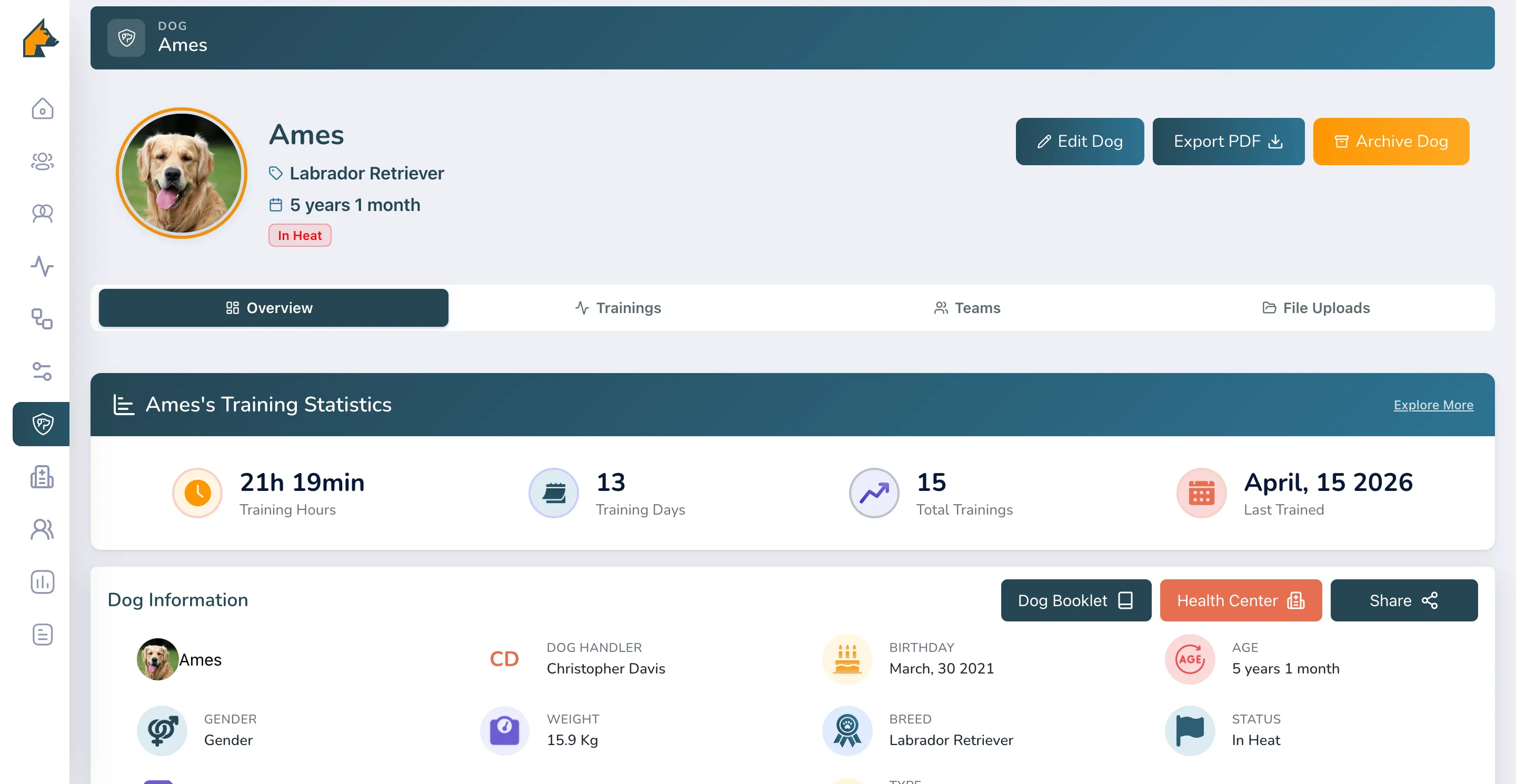The height and width of the screenshot is (784, 1516).
Task: Follow the Explore More link
Action: pyautogui.click(x=1433, y=405)
